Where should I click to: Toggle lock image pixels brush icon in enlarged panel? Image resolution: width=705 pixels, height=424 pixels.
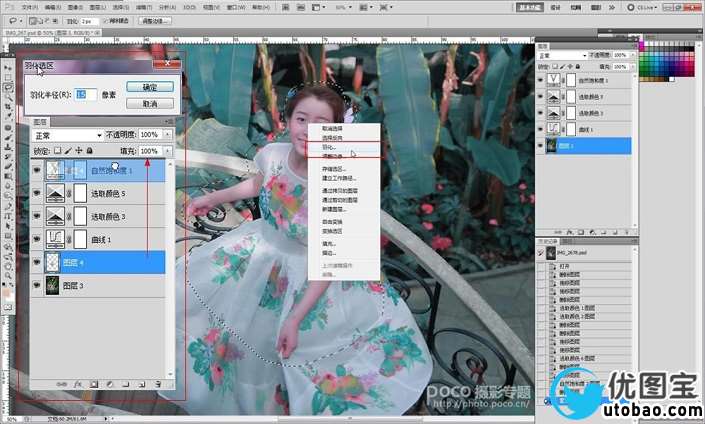68,151
